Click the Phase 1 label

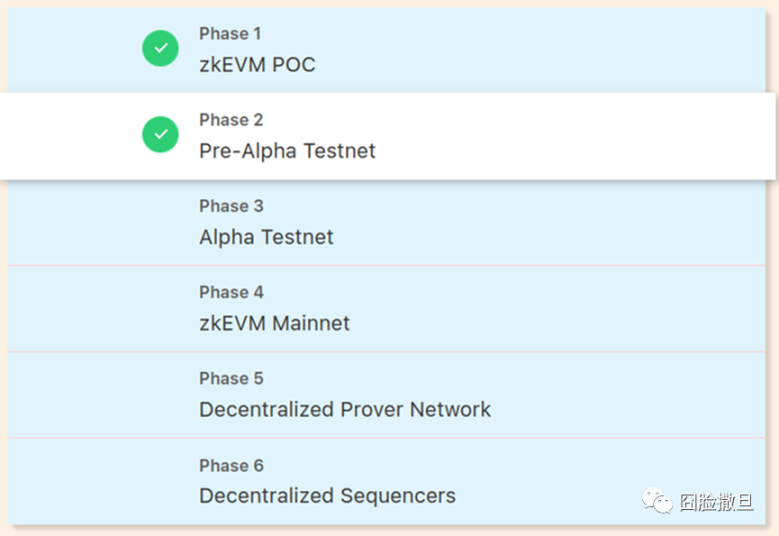pyautogui.click(x=231, y=34)
